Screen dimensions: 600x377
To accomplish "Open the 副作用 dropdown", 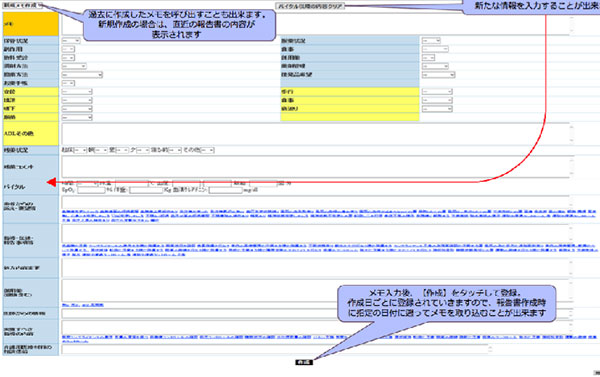I will [68, 49].
